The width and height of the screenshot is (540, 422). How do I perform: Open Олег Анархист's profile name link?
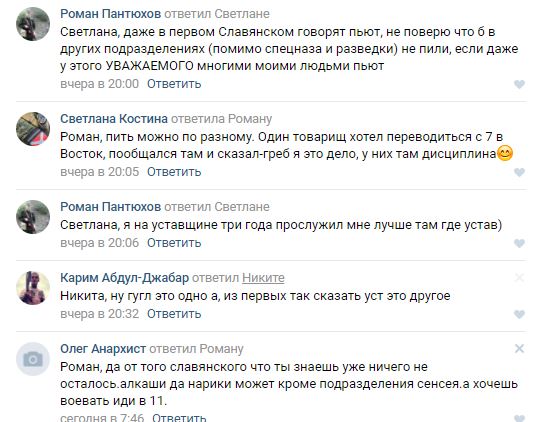(x=103, y=349)
